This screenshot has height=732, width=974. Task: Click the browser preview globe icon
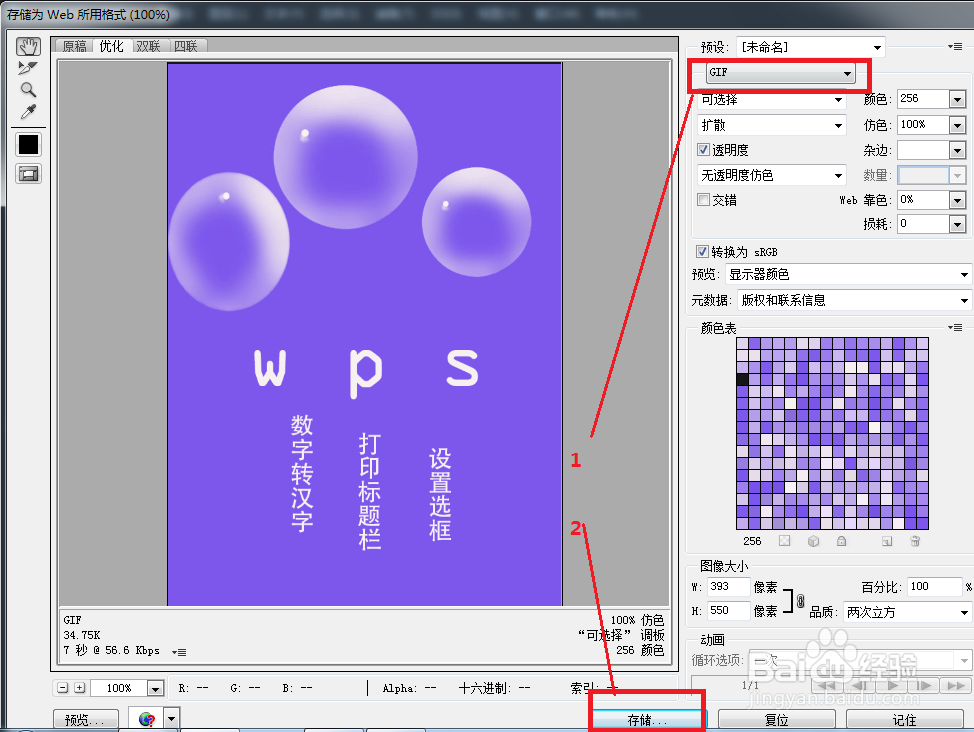[147, 719]
